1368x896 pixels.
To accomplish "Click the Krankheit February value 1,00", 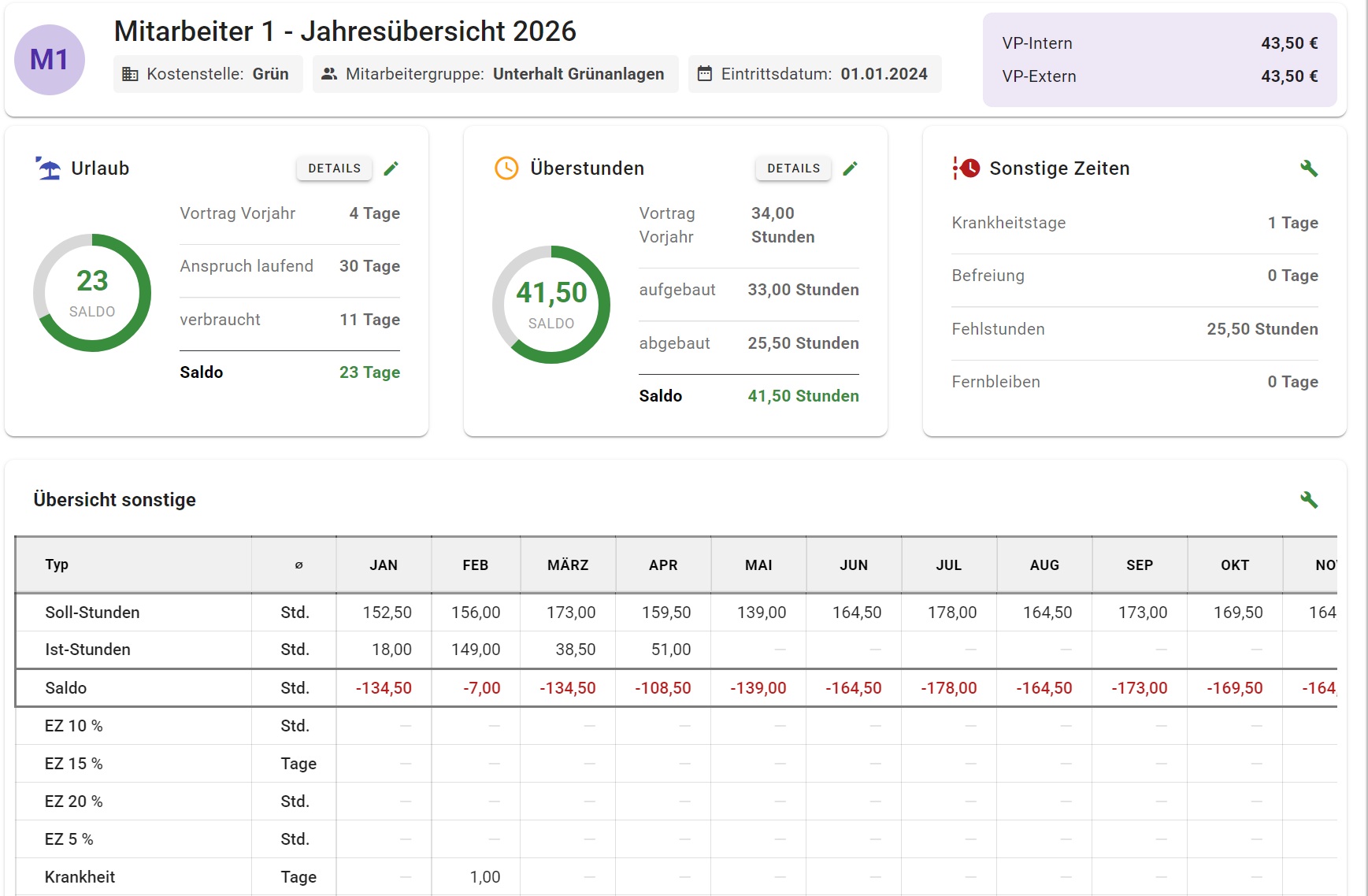I will pos(485,877).
